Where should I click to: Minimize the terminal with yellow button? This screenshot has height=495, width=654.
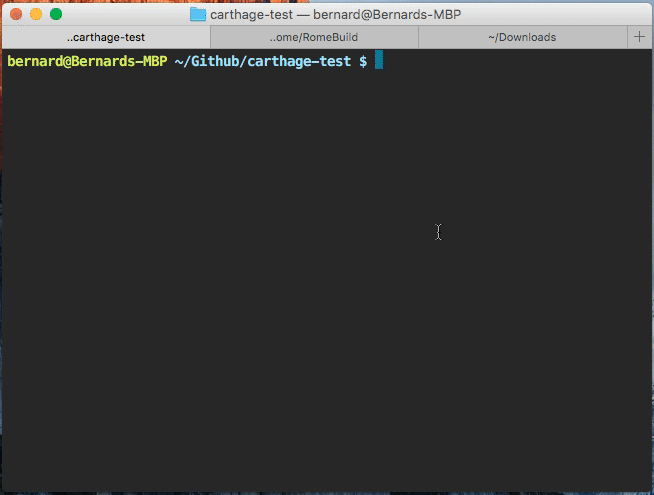click(x=36, y=14)
